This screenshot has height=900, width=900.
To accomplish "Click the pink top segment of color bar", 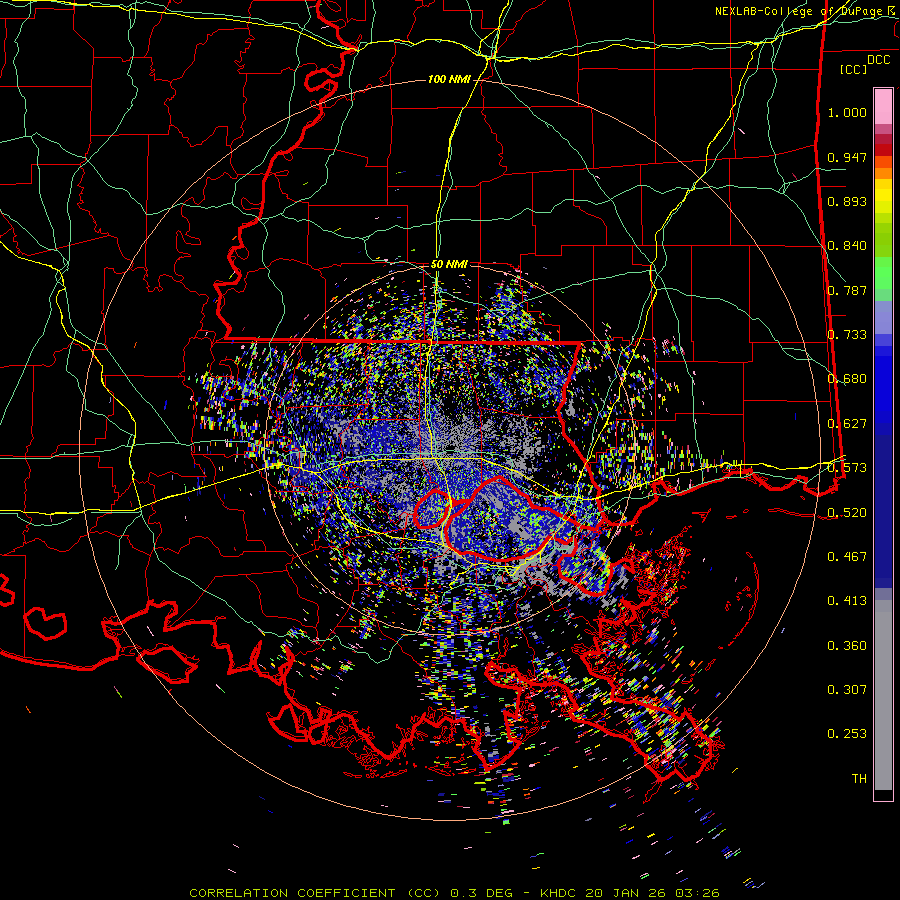I will 883,106.
